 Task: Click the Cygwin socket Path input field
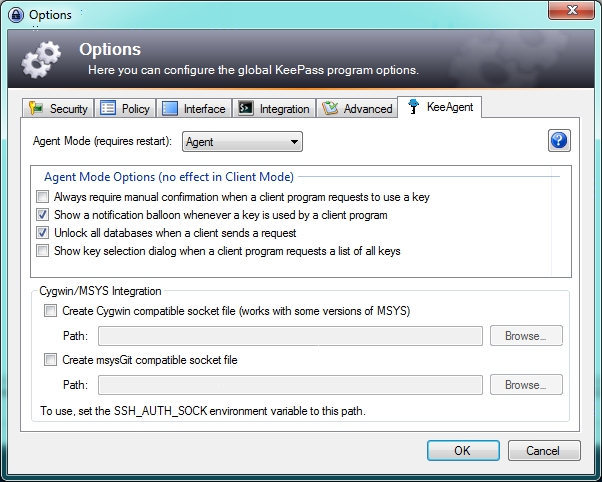[x=290, y=336]
